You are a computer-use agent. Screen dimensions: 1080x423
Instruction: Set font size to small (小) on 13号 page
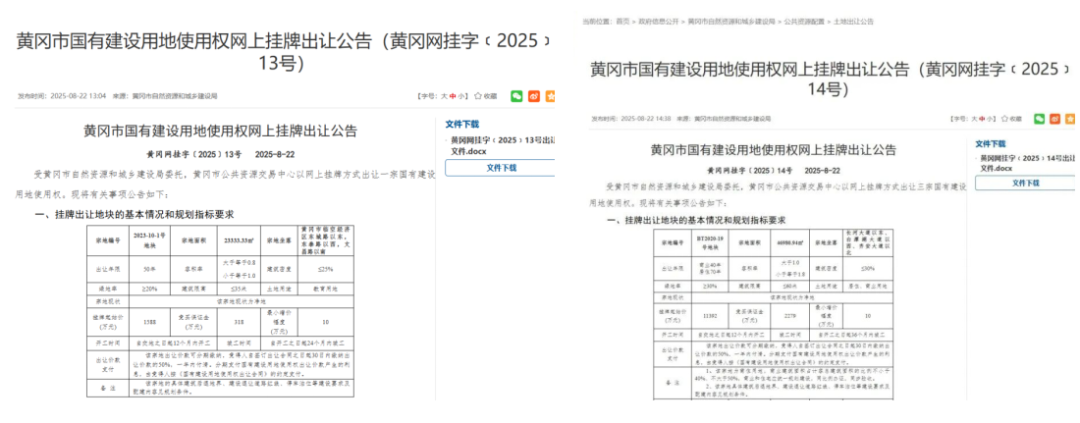[x=462, y=96]
